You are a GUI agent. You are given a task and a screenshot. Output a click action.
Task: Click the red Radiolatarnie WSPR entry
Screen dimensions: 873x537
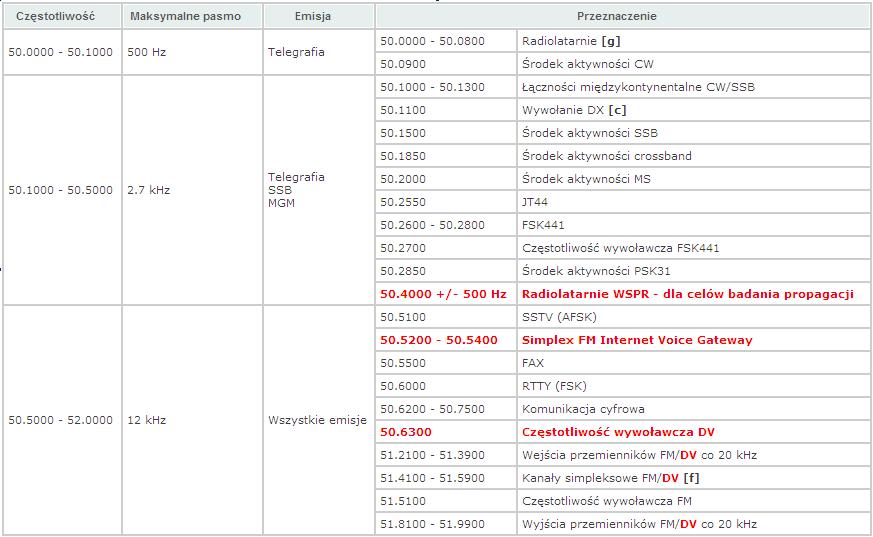coord(687,294)
